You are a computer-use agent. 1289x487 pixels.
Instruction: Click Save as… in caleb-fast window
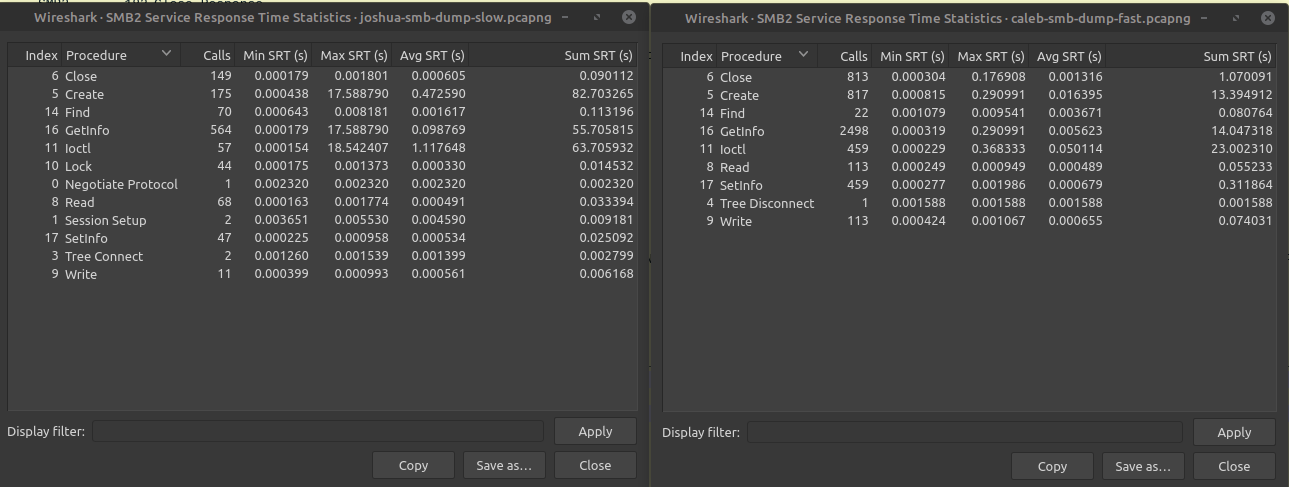(1142, 466)
